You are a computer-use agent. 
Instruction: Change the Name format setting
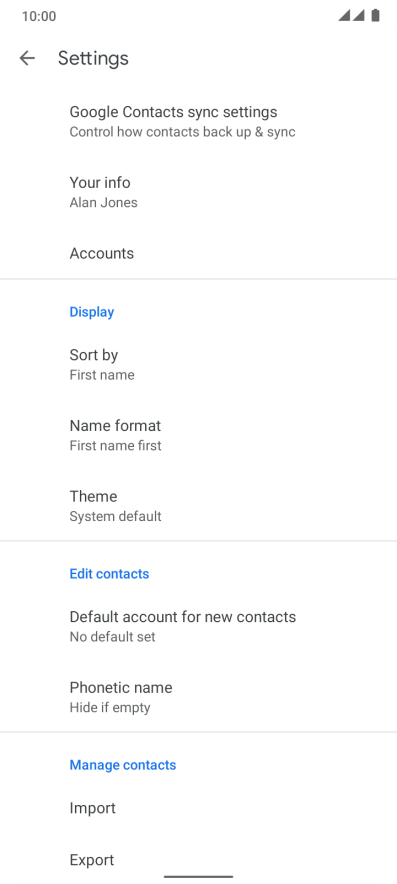pos(198,435)
